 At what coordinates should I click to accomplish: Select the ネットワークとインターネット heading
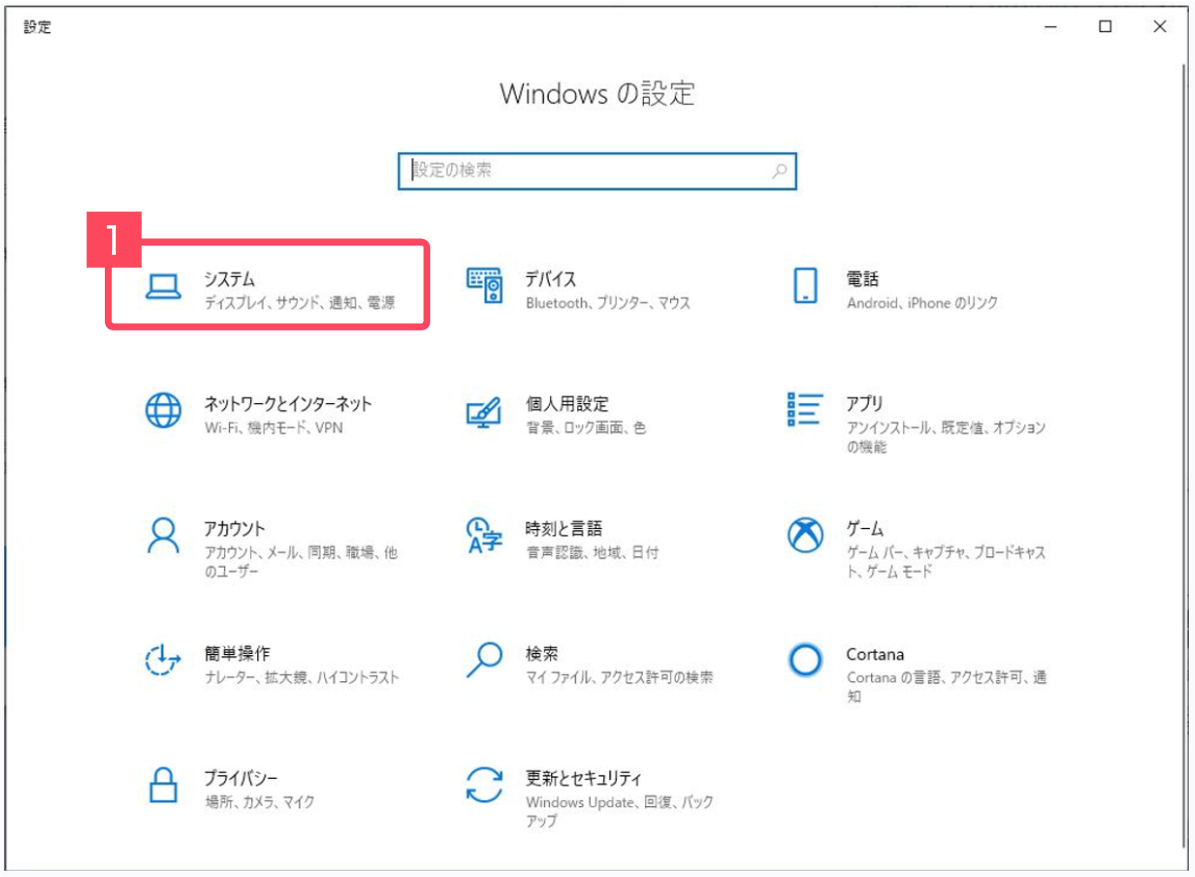tap(288, 404)
